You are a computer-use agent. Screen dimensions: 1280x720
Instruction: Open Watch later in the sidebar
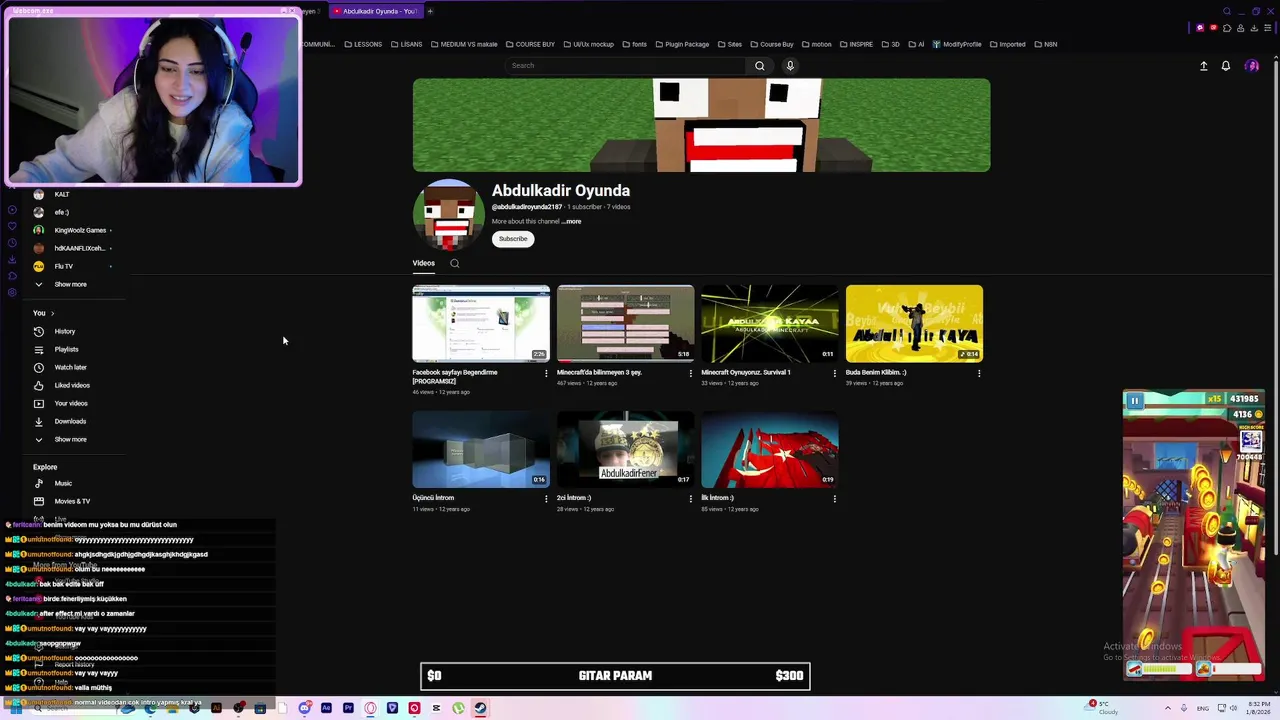coord(70,367)
